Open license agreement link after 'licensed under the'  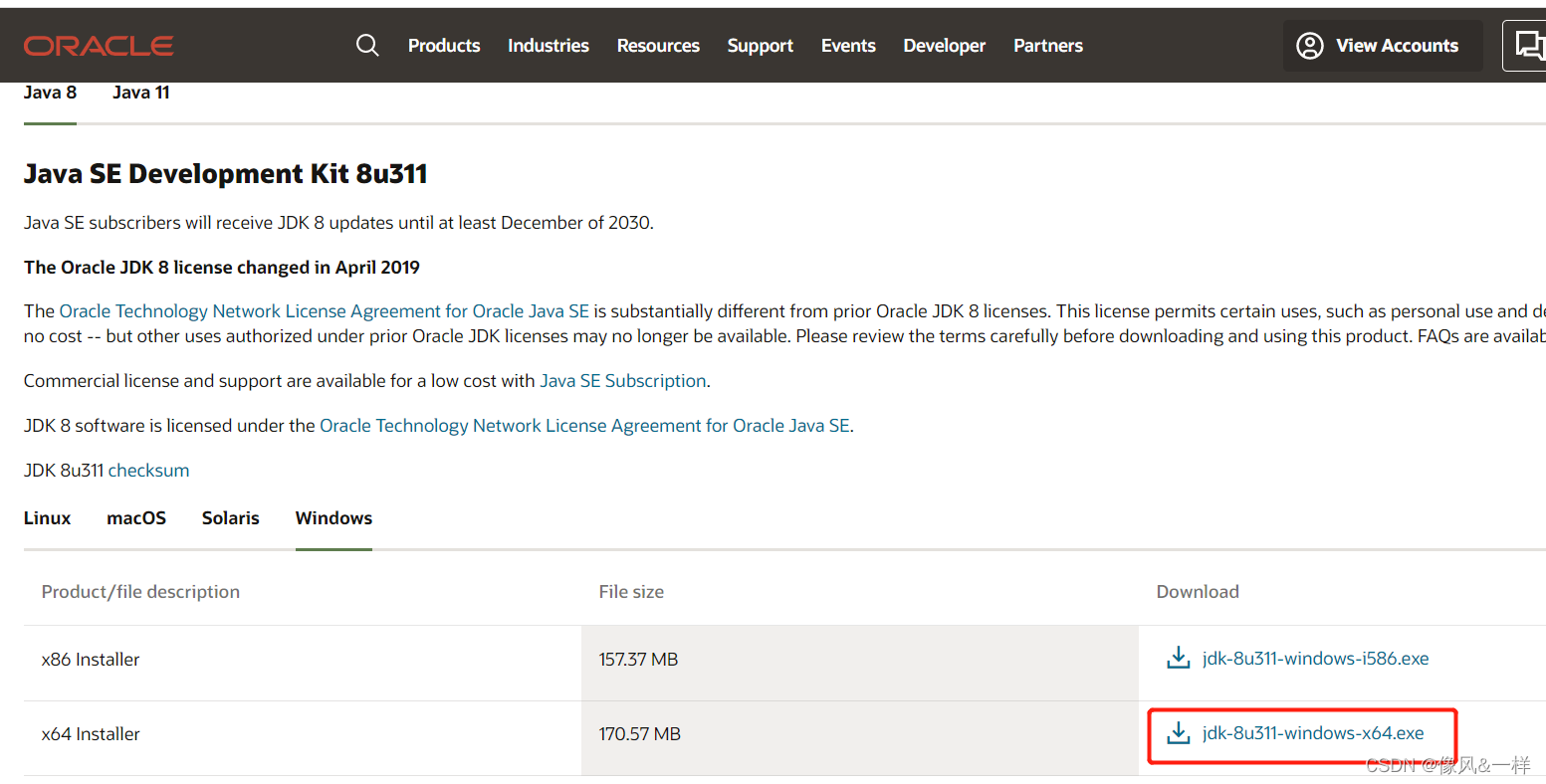[x=584, y=426]
